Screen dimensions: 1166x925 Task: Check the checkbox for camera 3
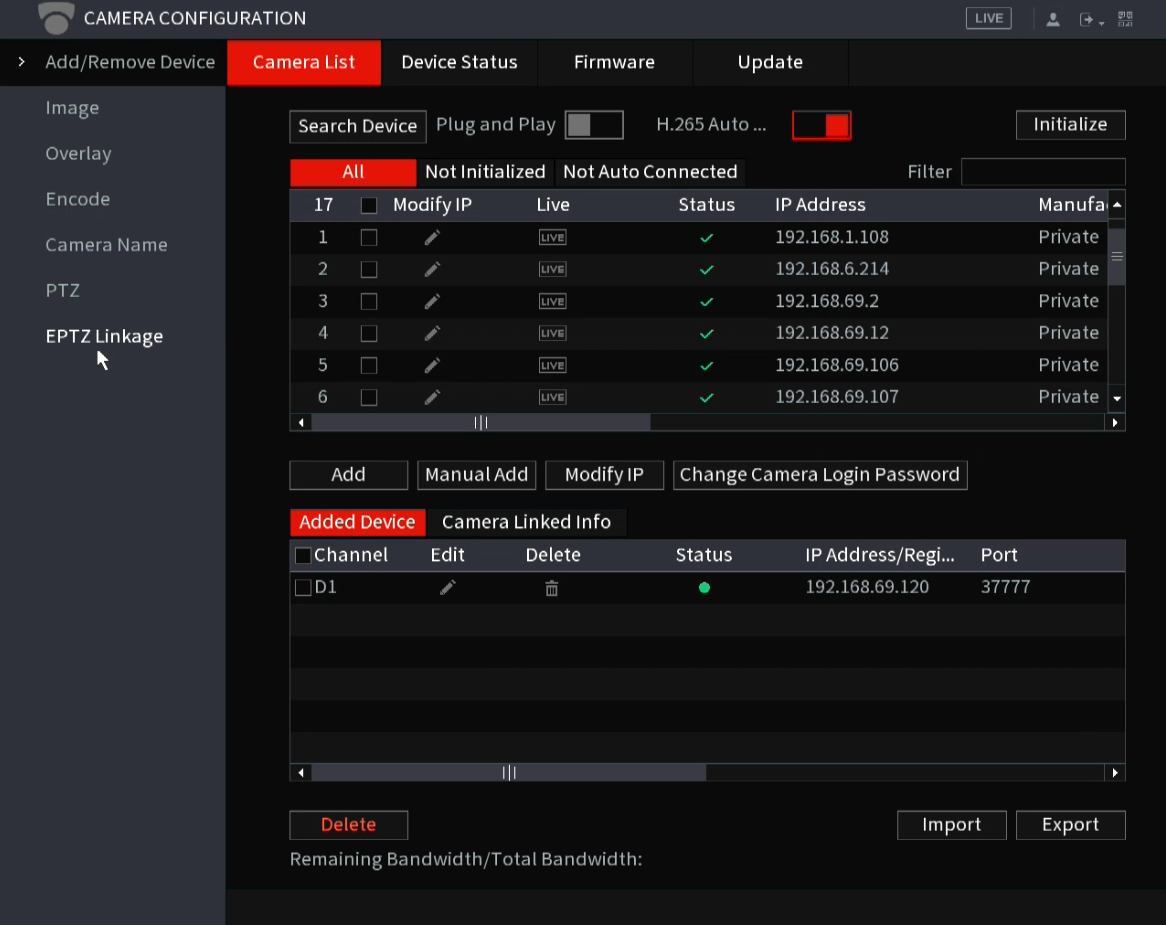[368, 301]
